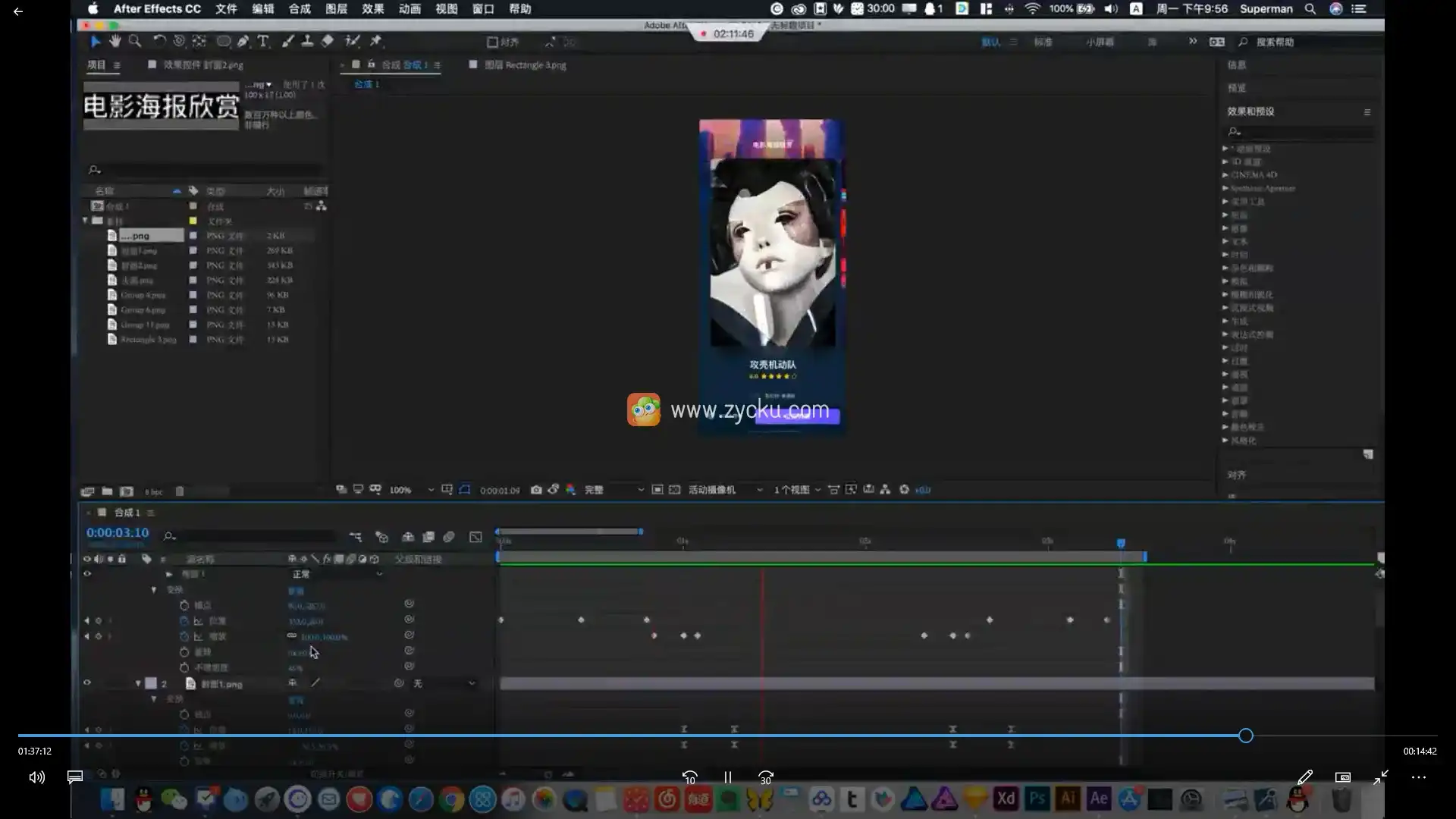Toggle the position property stopwatch

184,620
